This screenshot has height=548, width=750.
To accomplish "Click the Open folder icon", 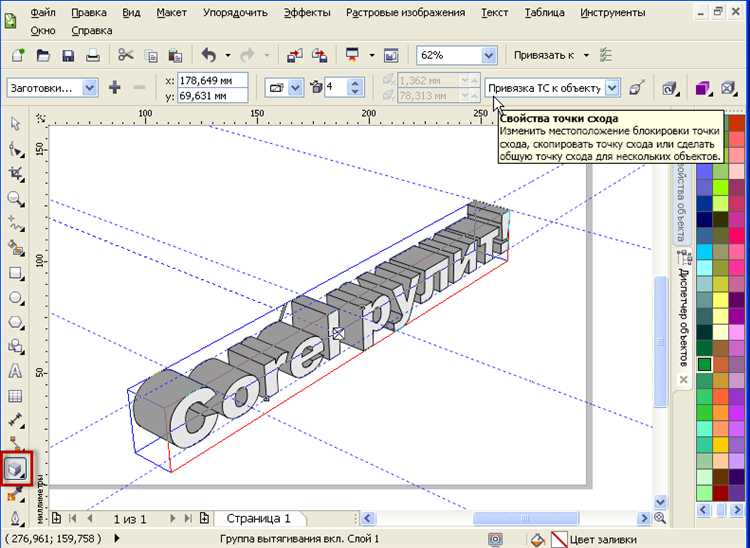I will (43, 55).
